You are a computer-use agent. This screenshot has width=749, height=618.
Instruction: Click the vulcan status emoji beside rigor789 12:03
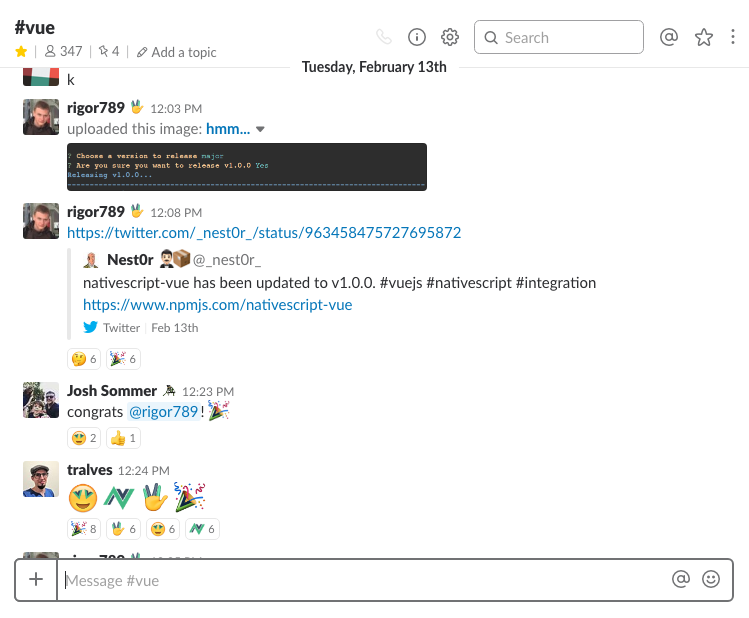click(x=137, y=107)
